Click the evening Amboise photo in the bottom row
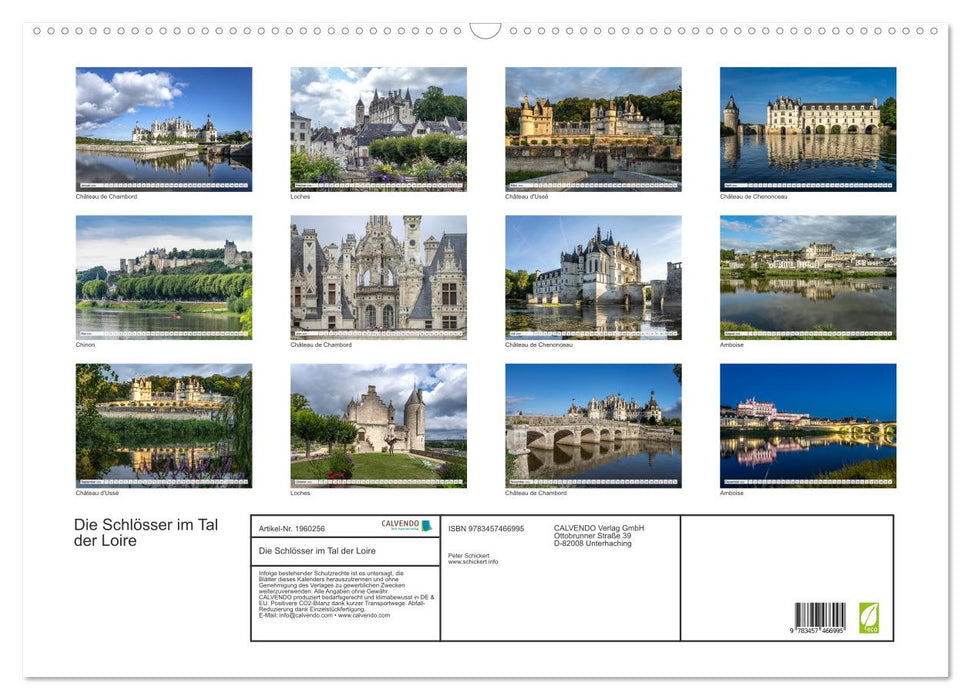This screenshot has height=700, width=971. pos(808,424)
